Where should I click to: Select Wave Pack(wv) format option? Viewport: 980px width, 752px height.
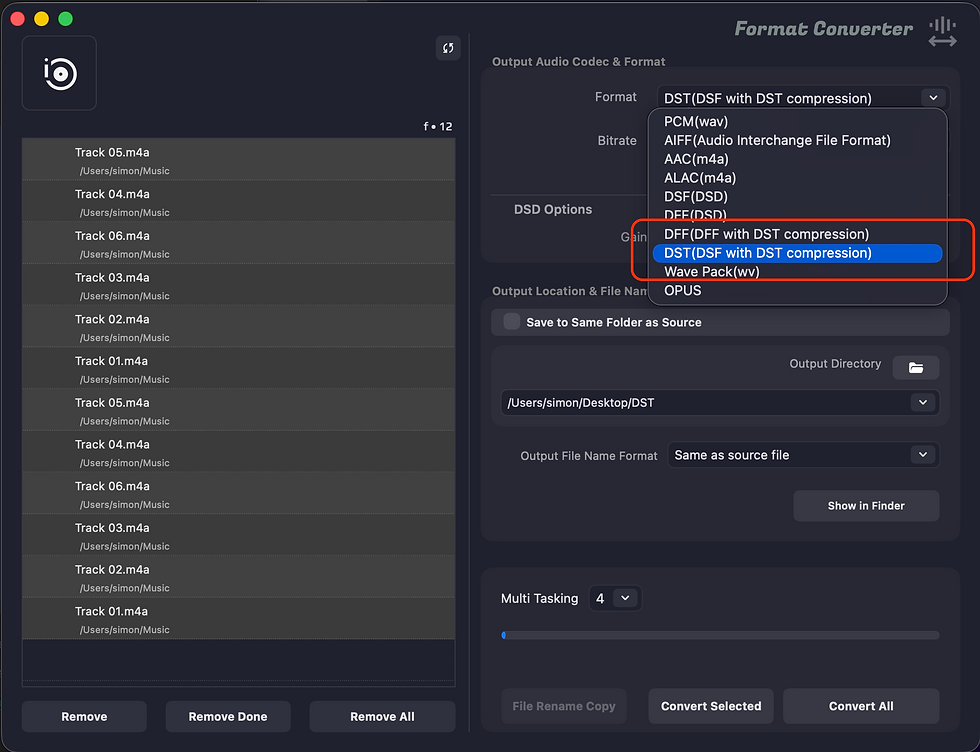(x=797, y=271)
